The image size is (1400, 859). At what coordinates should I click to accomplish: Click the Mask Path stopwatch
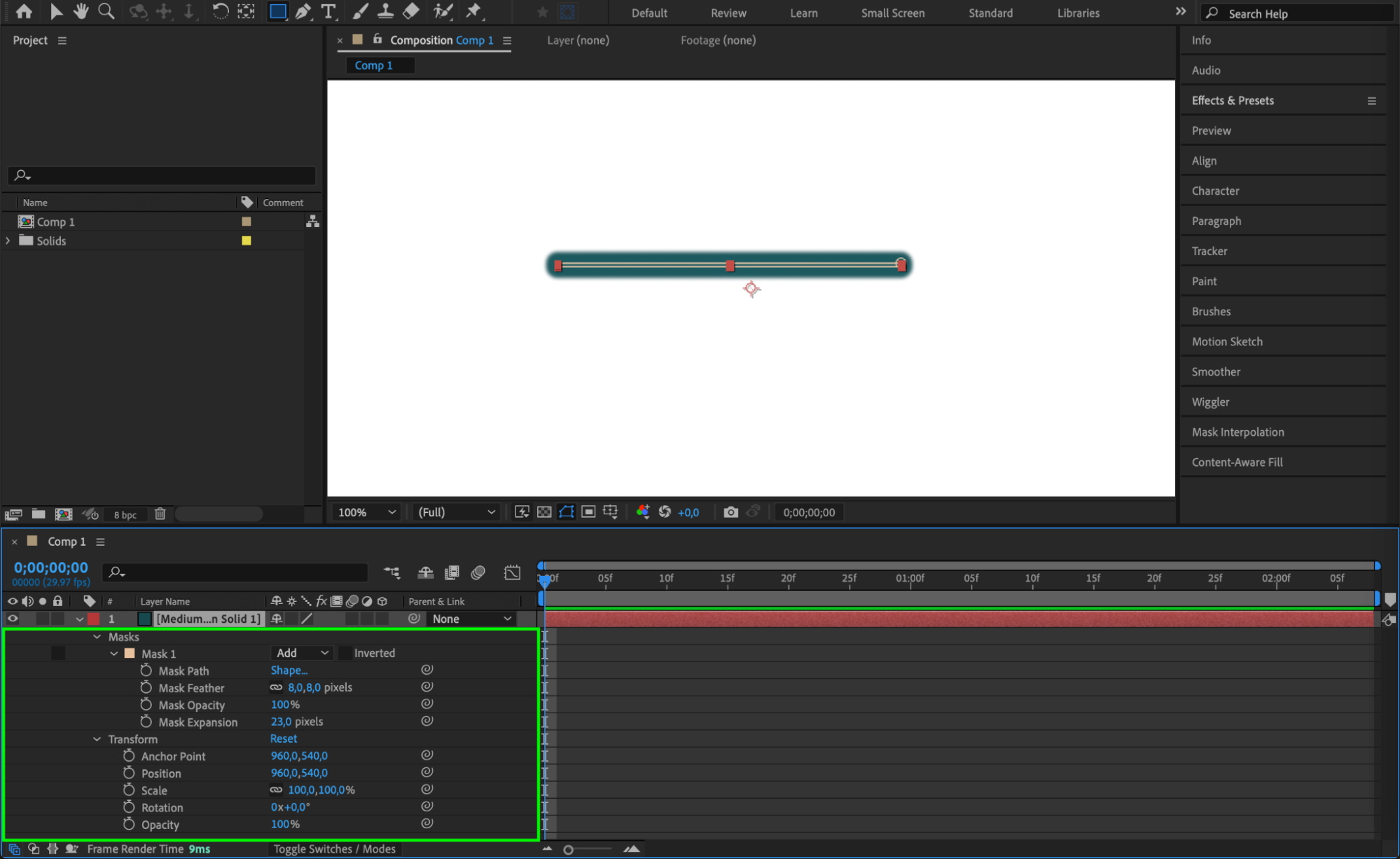[146, 670]
